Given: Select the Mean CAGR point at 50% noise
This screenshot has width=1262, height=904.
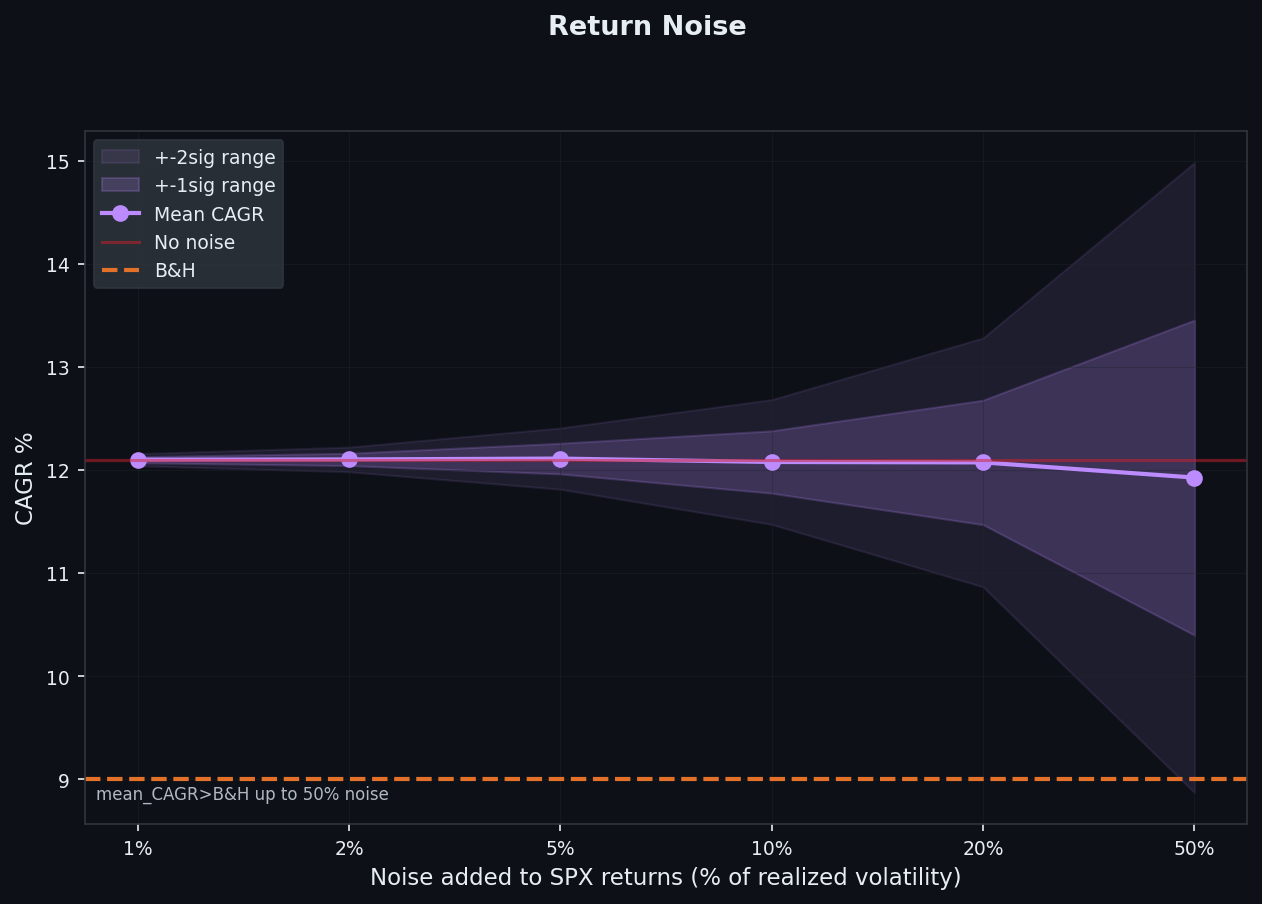Looking at the screenshot, I should 1194,478.
